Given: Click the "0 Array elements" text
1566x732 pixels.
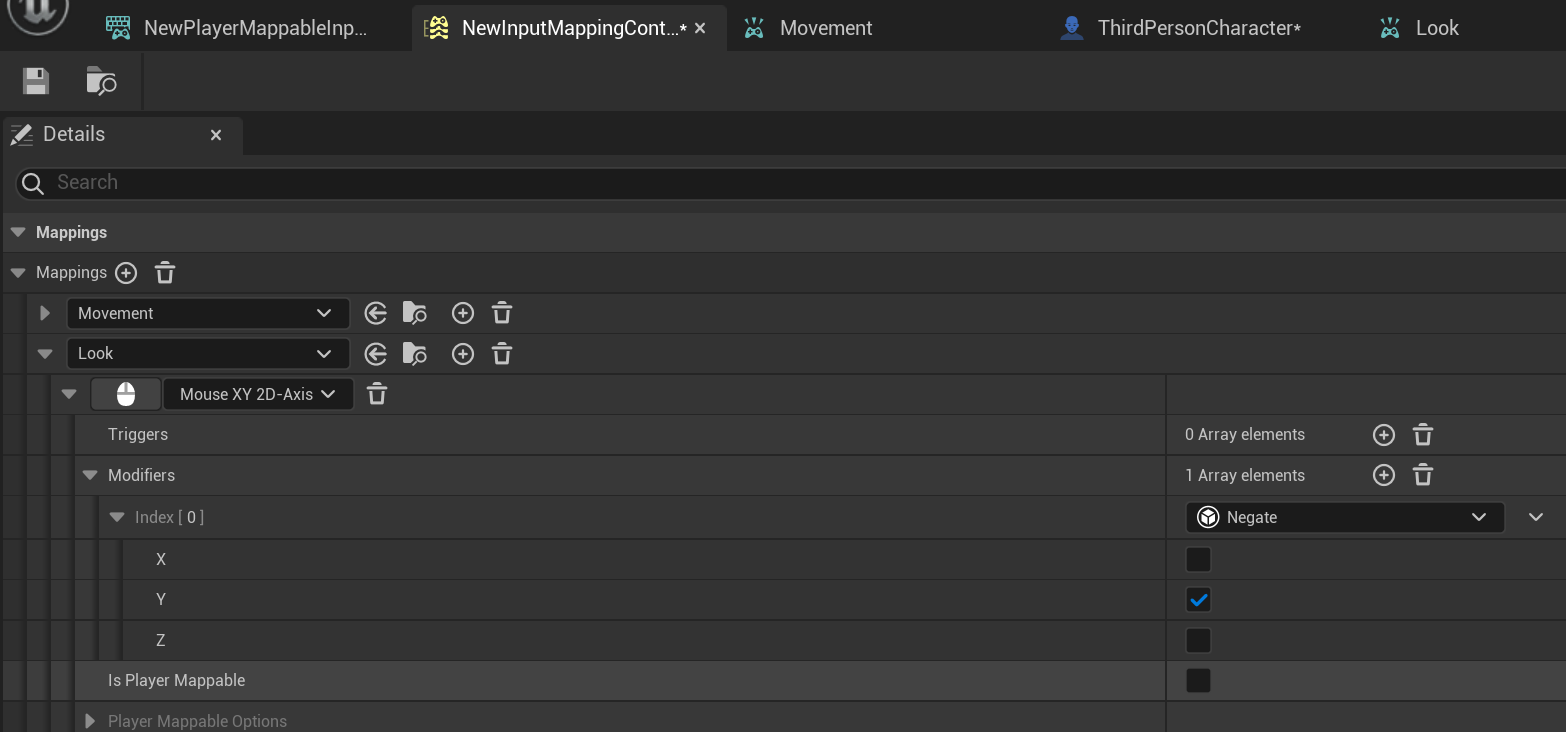Looking at the screenshot, I should tap(1245, 435).
